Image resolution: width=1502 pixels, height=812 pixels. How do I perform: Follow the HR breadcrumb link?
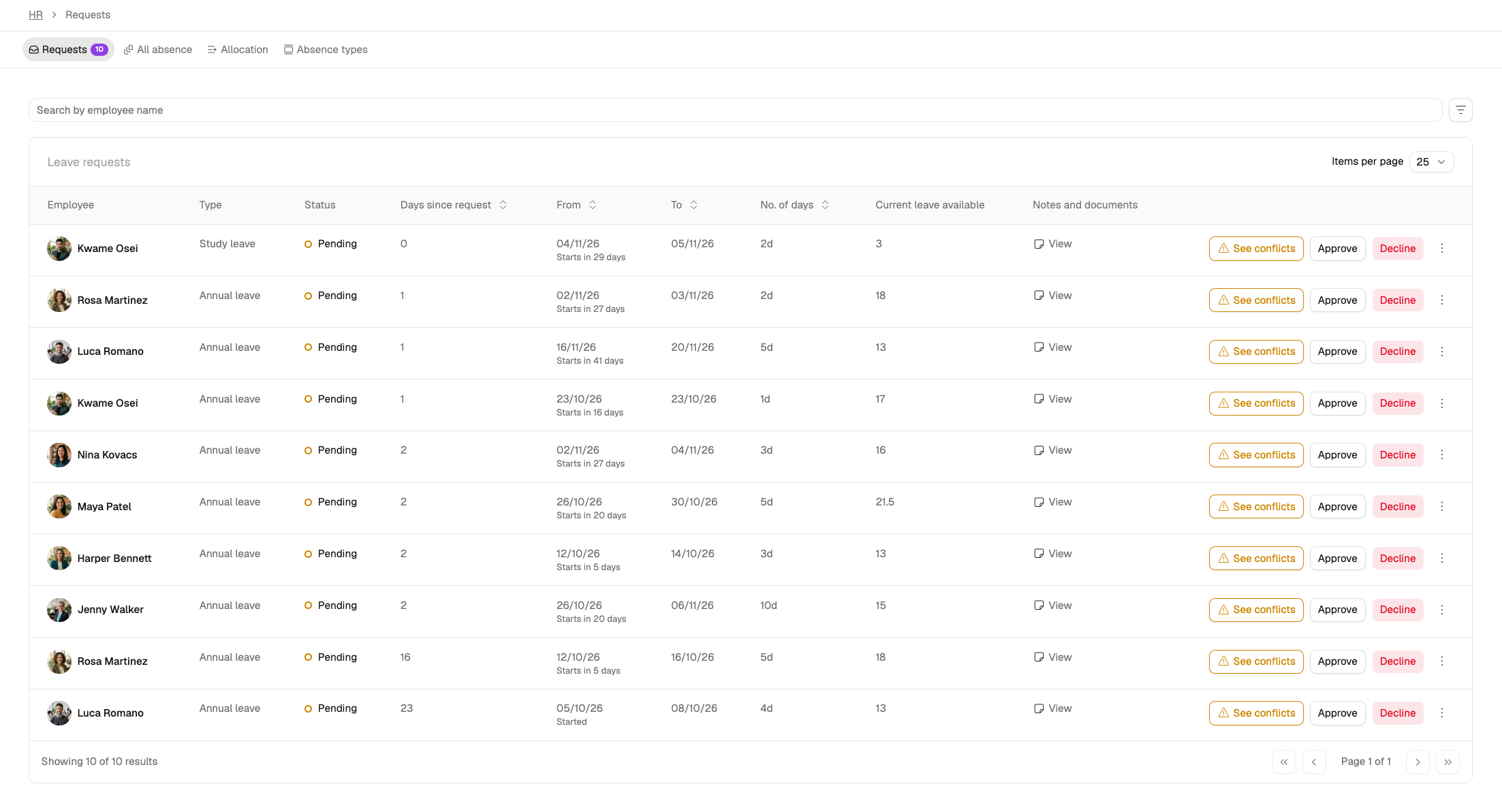click(x=35, y=15)
